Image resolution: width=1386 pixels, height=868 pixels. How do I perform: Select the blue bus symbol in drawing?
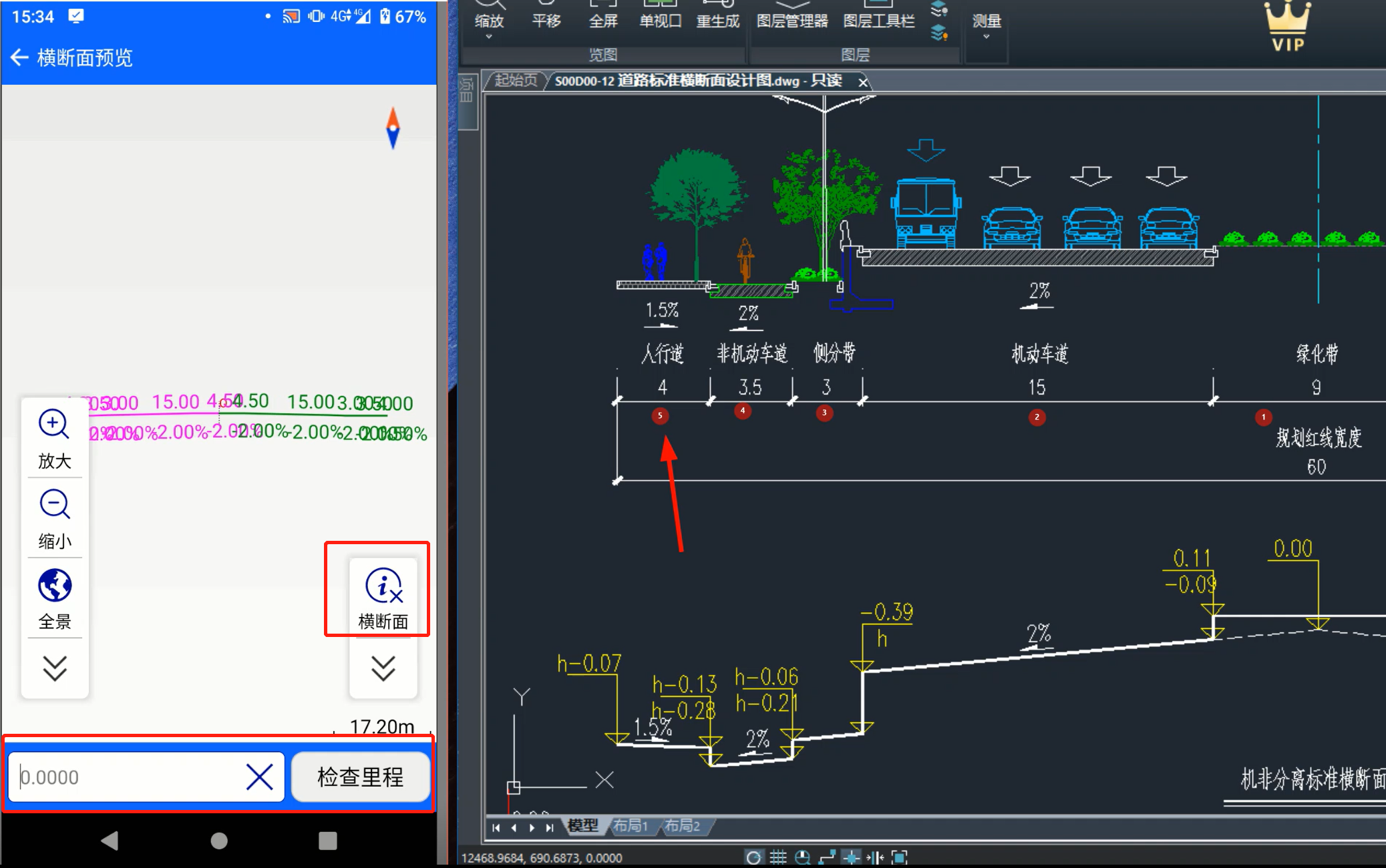click(926, 214)
